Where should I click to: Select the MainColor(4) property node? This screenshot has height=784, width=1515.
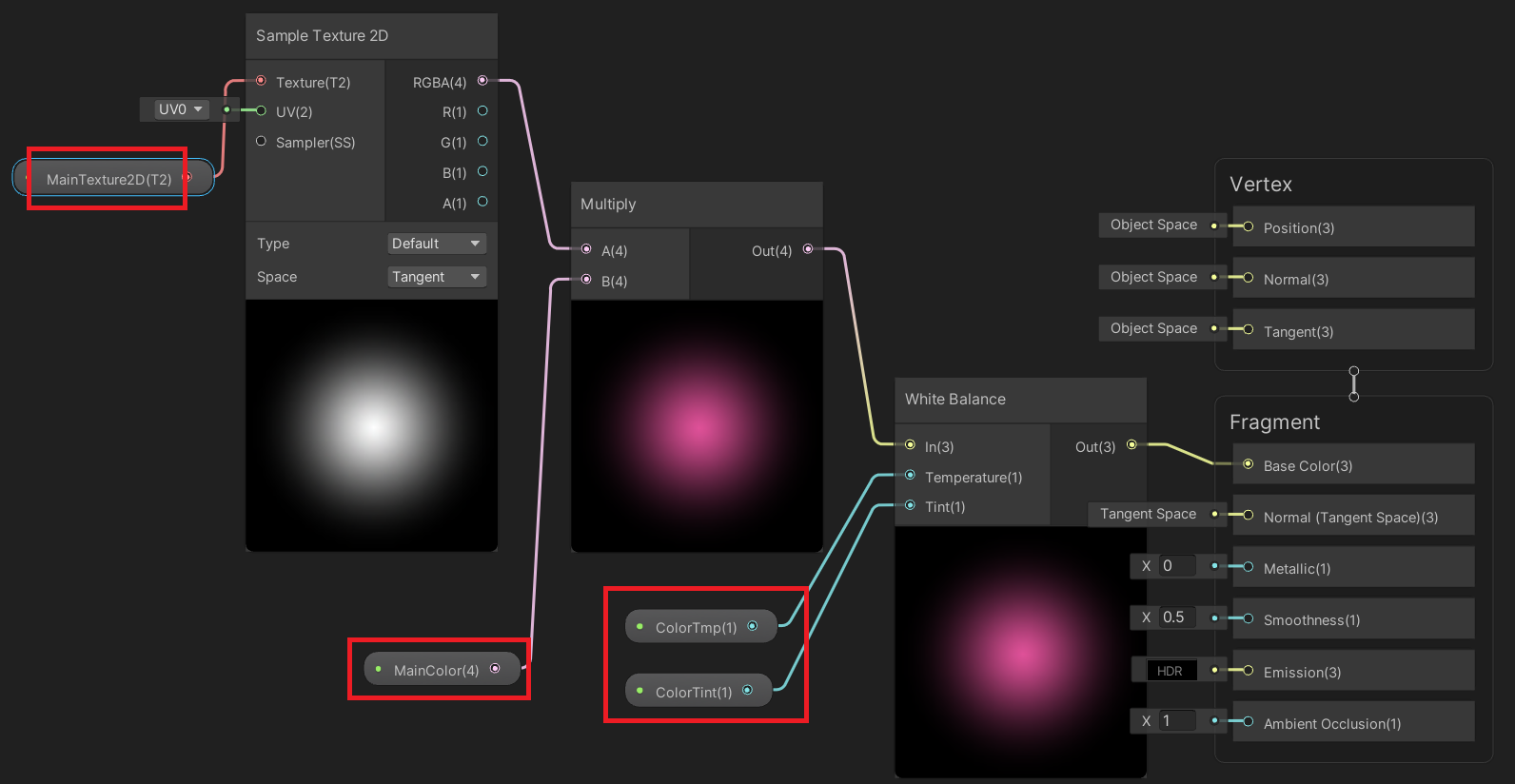click(x=436, y=670)
